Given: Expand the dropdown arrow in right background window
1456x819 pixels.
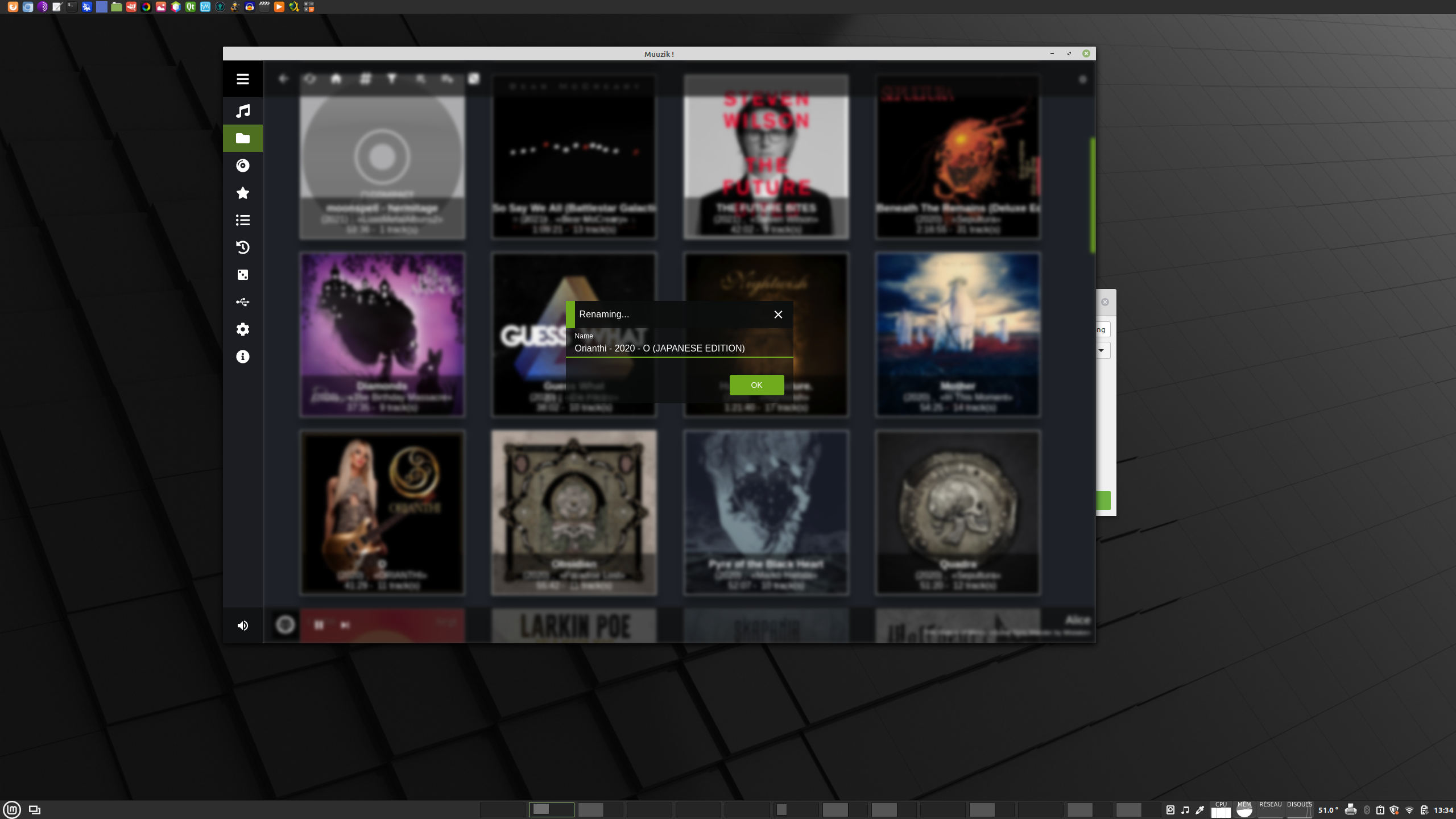Looking at the screenshot, I should [x=1101, y=350].
